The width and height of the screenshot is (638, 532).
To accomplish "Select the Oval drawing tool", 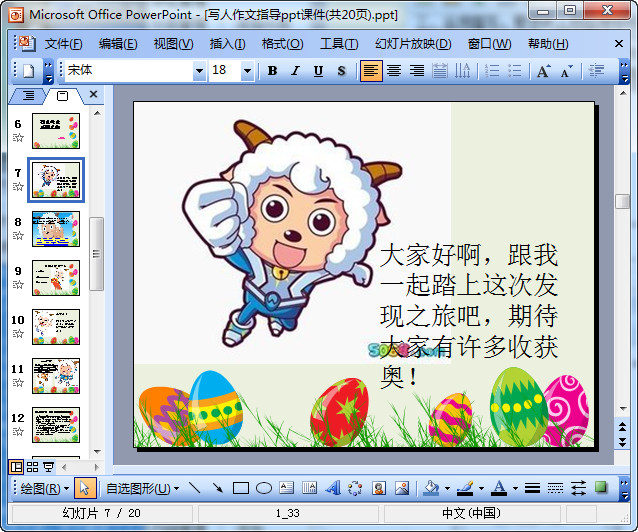I will [264, 488].
